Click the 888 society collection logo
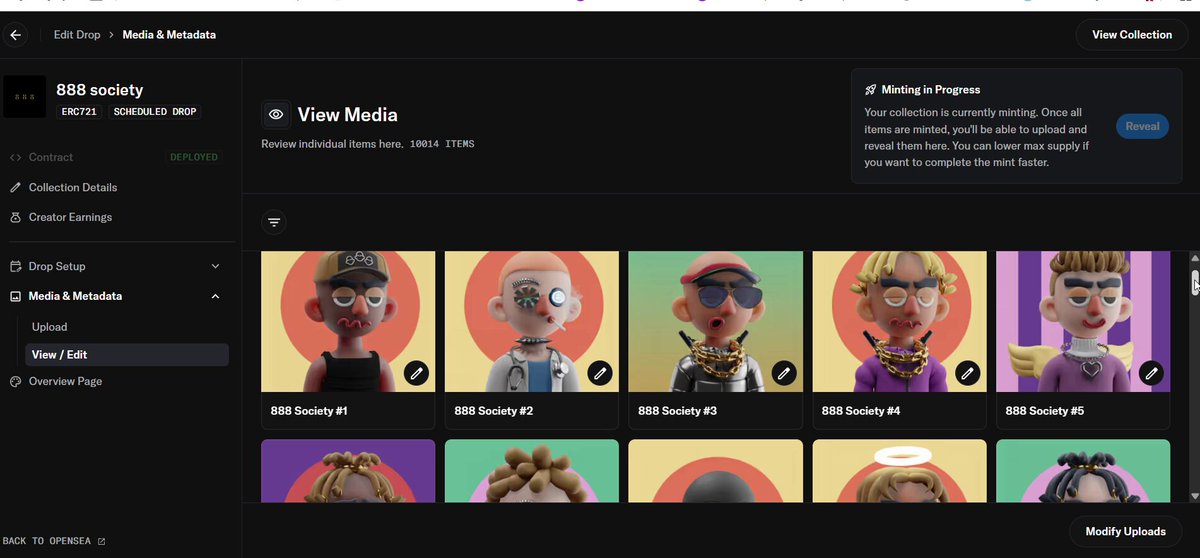The image size is (1200, 558). [25, 98]
